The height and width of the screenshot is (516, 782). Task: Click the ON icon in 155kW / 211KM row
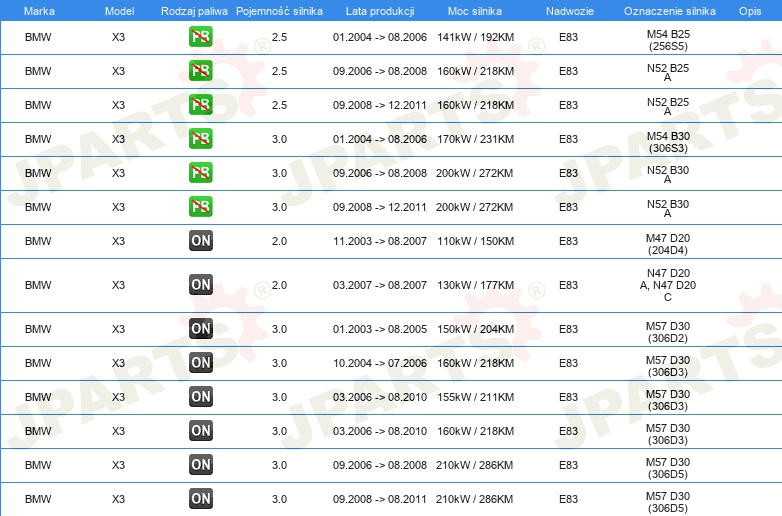pyautogui.click(x=200, y=397)
